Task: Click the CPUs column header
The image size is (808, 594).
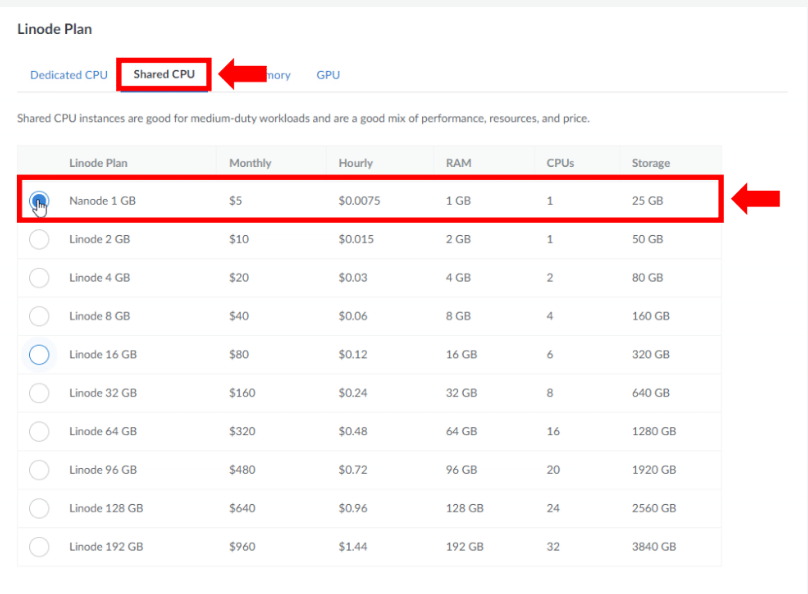Action: click(560, 163)
